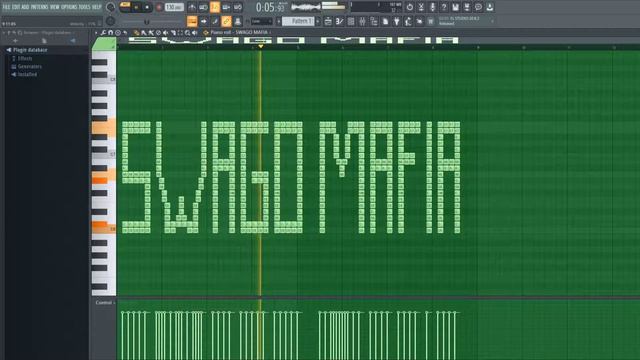Click the question mark help icon

[444, 7]
